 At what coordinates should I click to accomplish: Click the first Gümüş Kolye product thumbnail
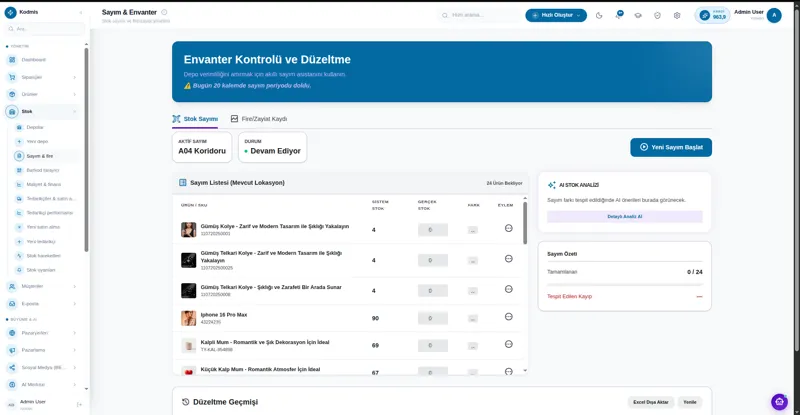[189, 230]
